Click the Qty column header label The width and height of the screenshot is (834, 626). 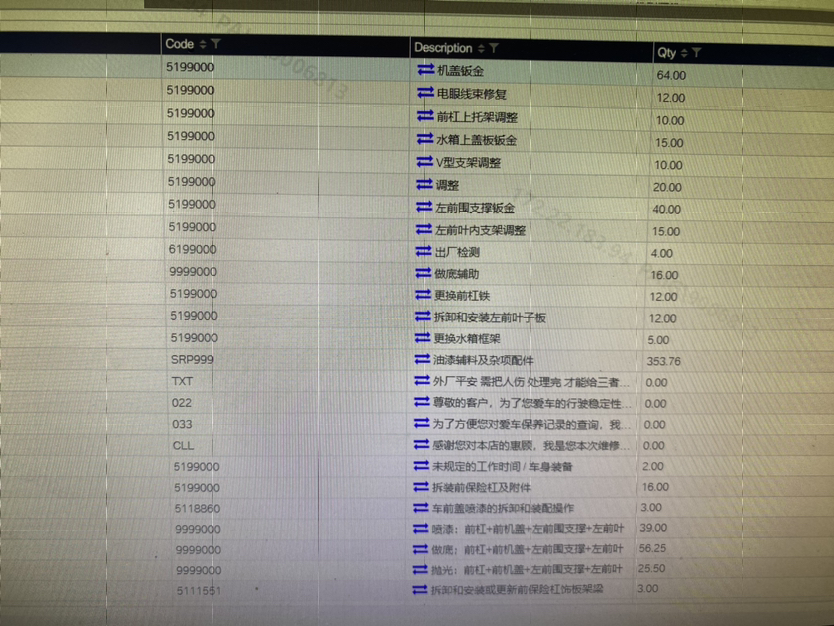tap(666, 53)
